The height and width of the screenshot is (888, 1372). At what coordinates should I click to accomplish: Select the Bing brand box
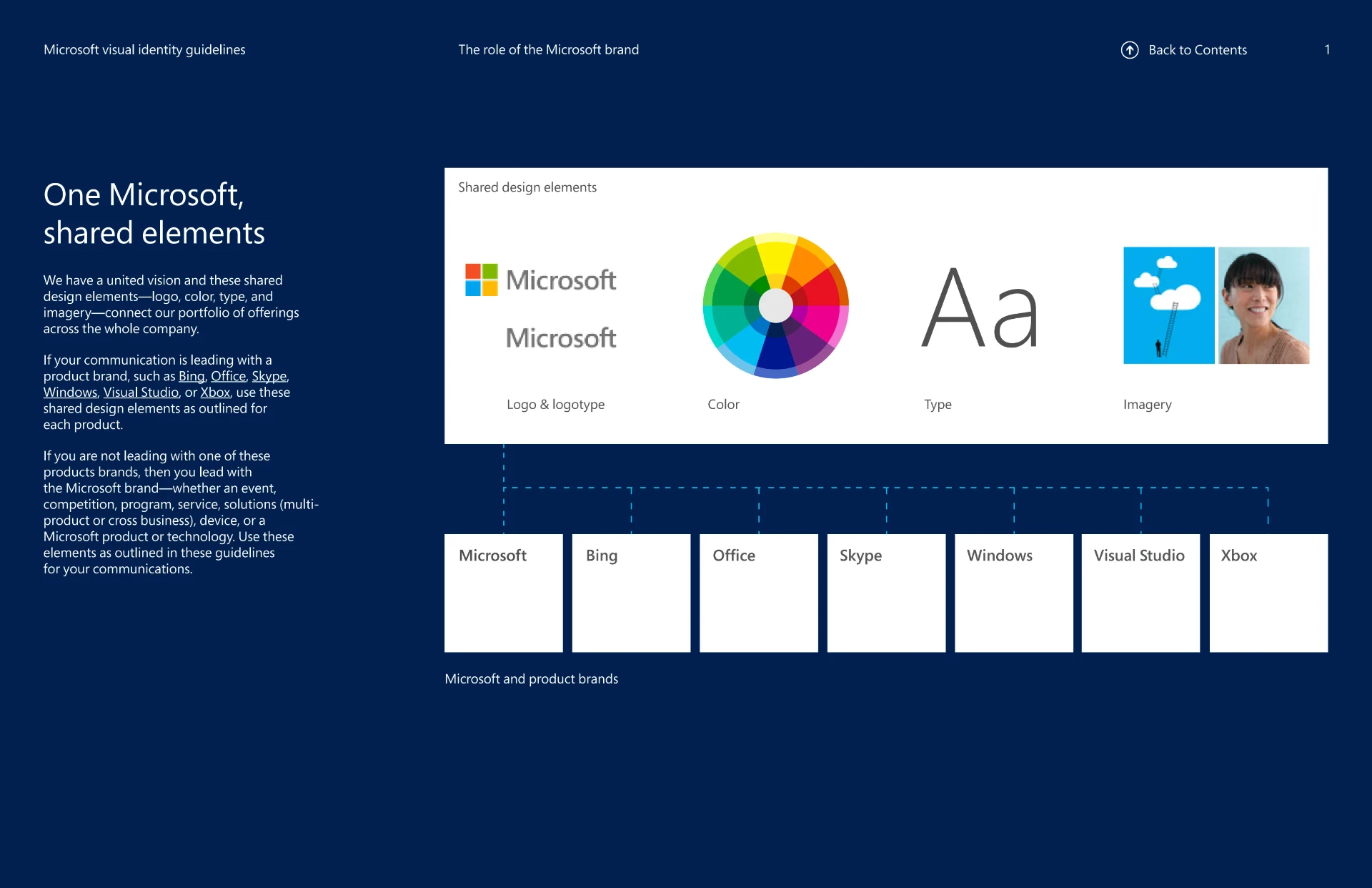click(631, 593)
